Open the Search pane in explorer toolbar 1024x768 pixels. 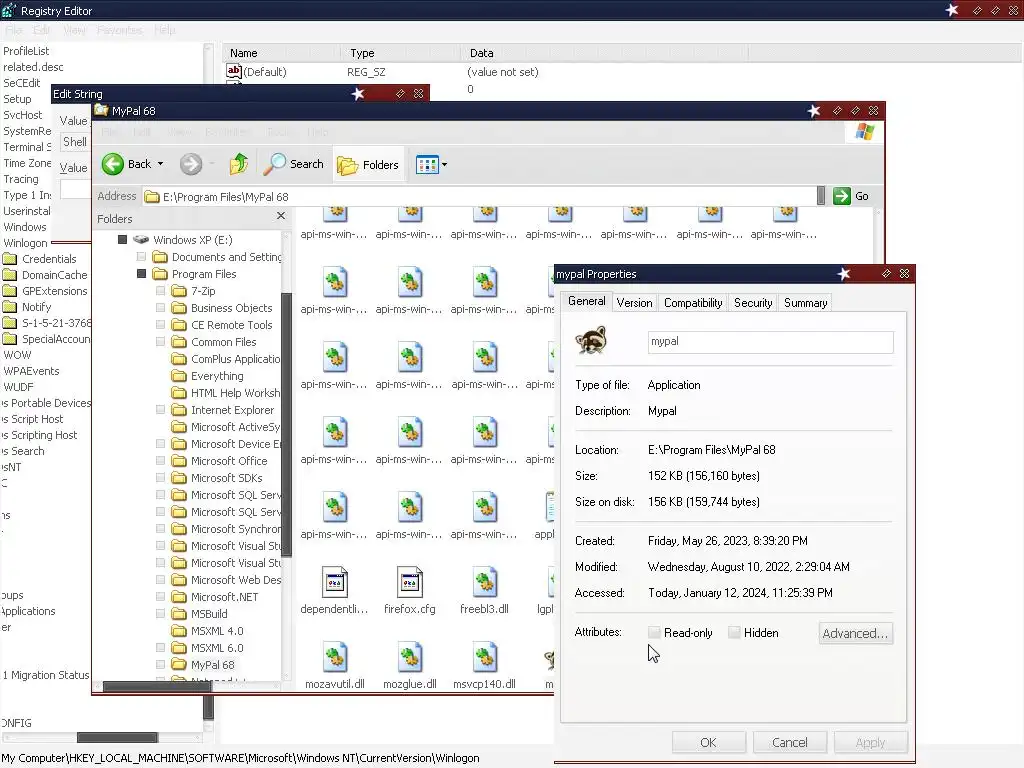(293, 164)
